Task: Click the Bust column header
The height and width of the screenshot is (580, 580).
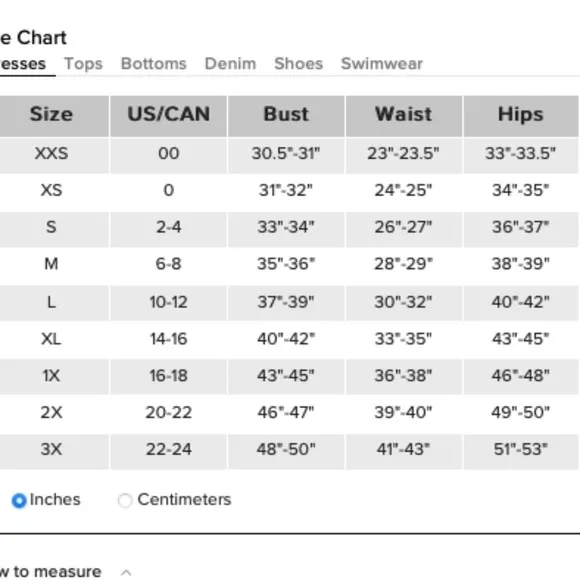Action: click(x=286, y=116)
